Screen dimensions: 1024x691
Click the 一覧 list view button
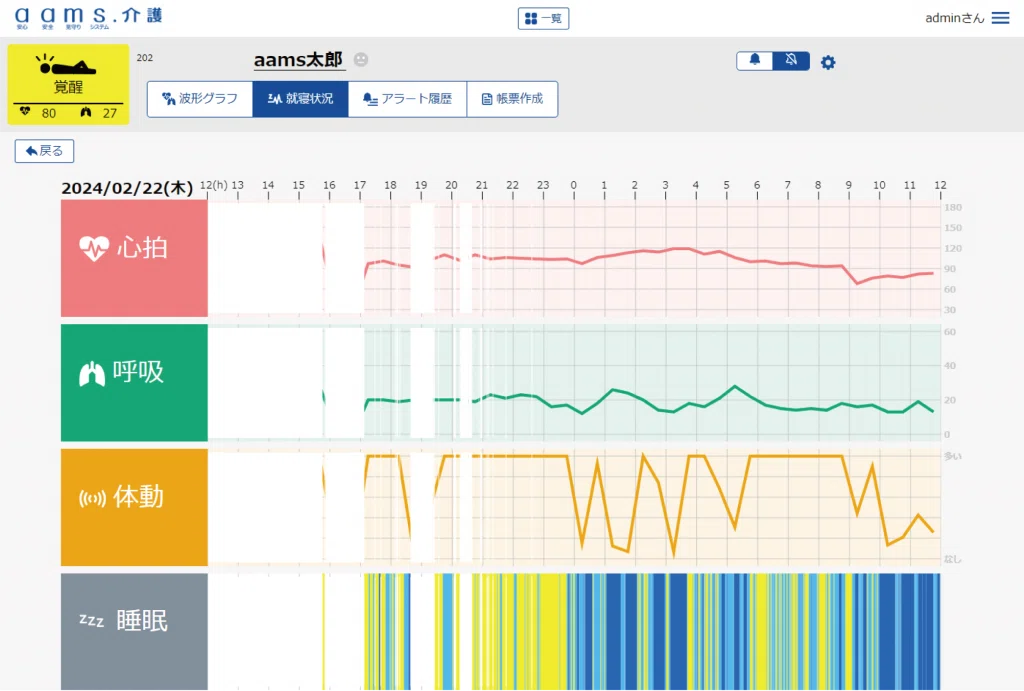(543, 18)
